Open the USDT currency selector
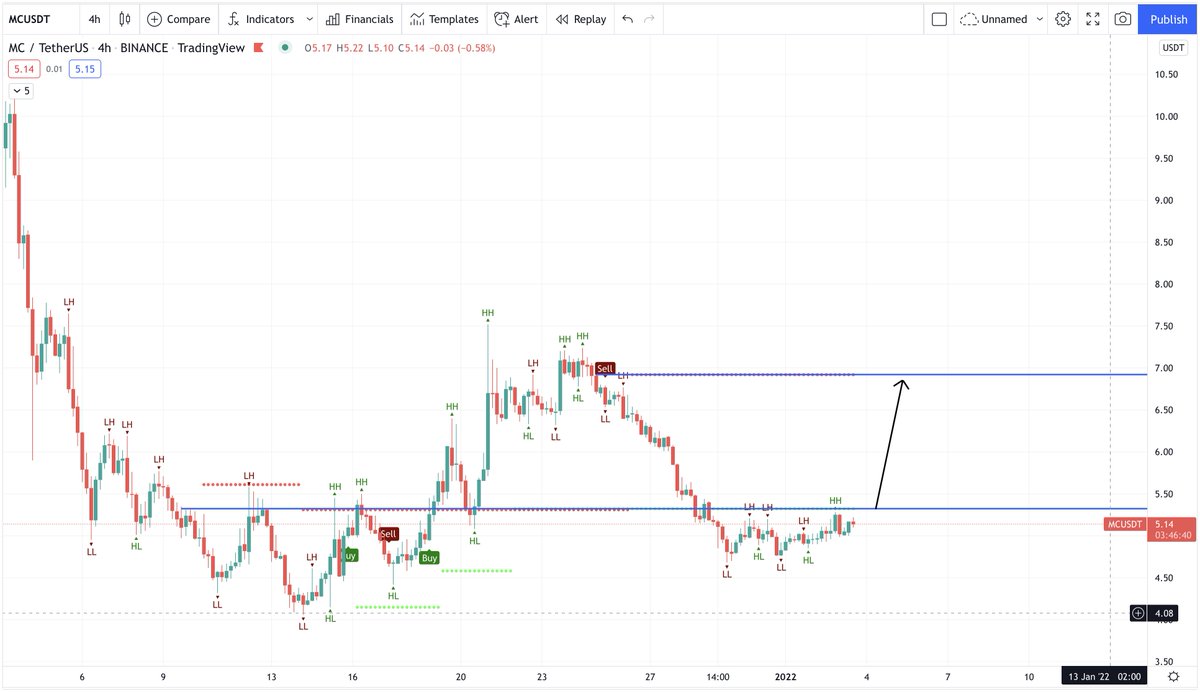1200x692 pixels. (1172, 48)
